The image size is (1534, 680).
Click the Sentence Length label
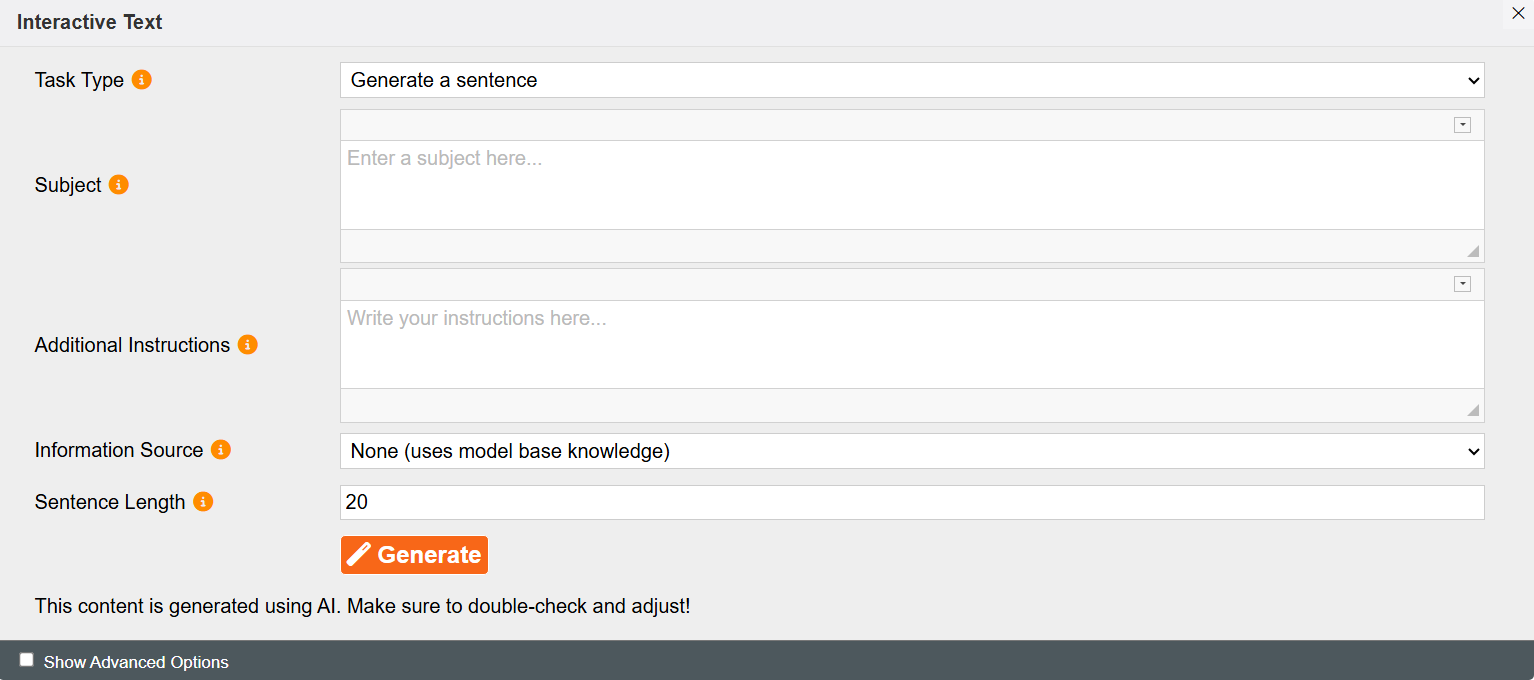point(110,502)
